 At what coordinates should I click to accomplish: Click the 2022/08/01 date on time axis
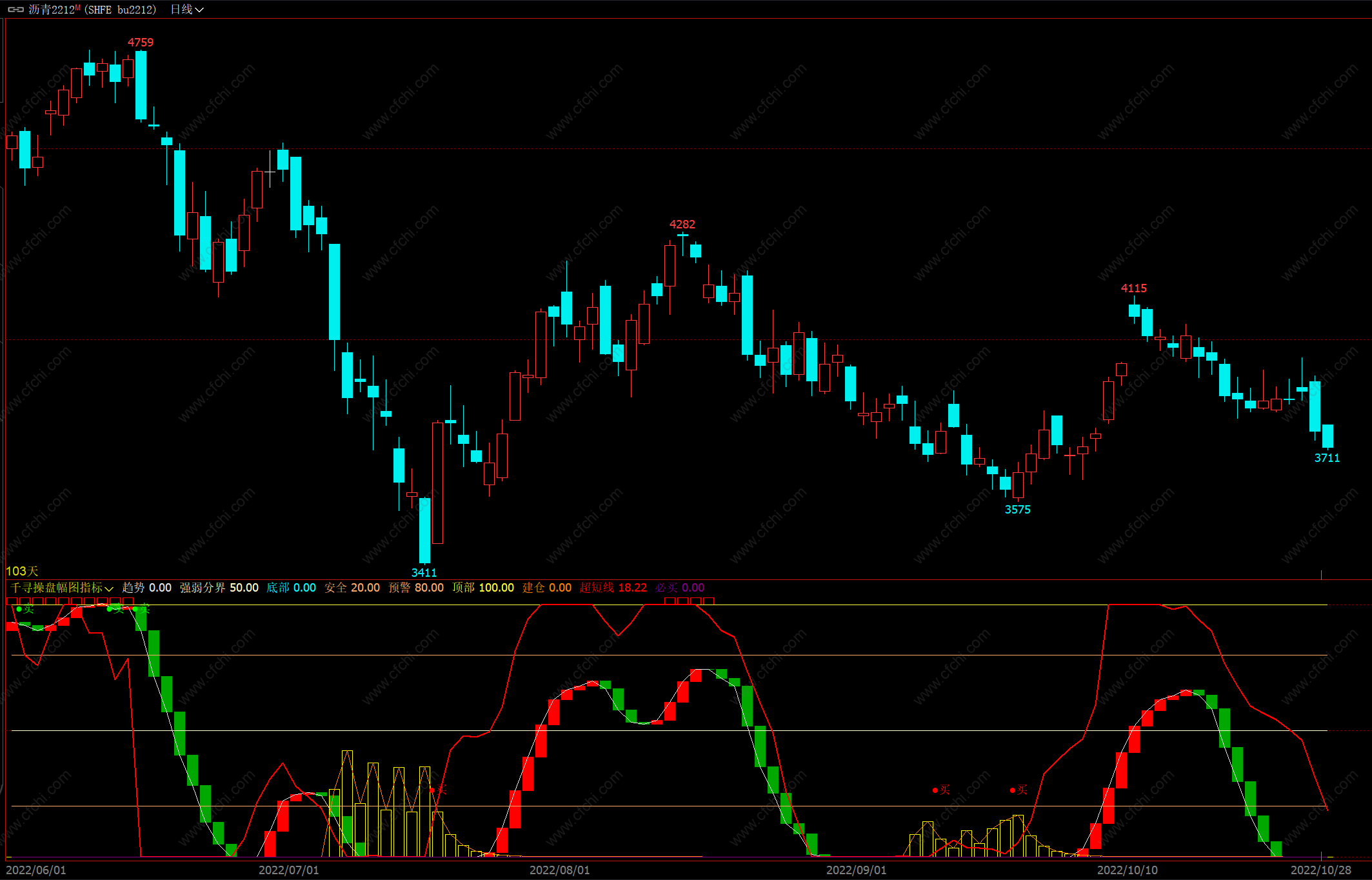[559, 870]
